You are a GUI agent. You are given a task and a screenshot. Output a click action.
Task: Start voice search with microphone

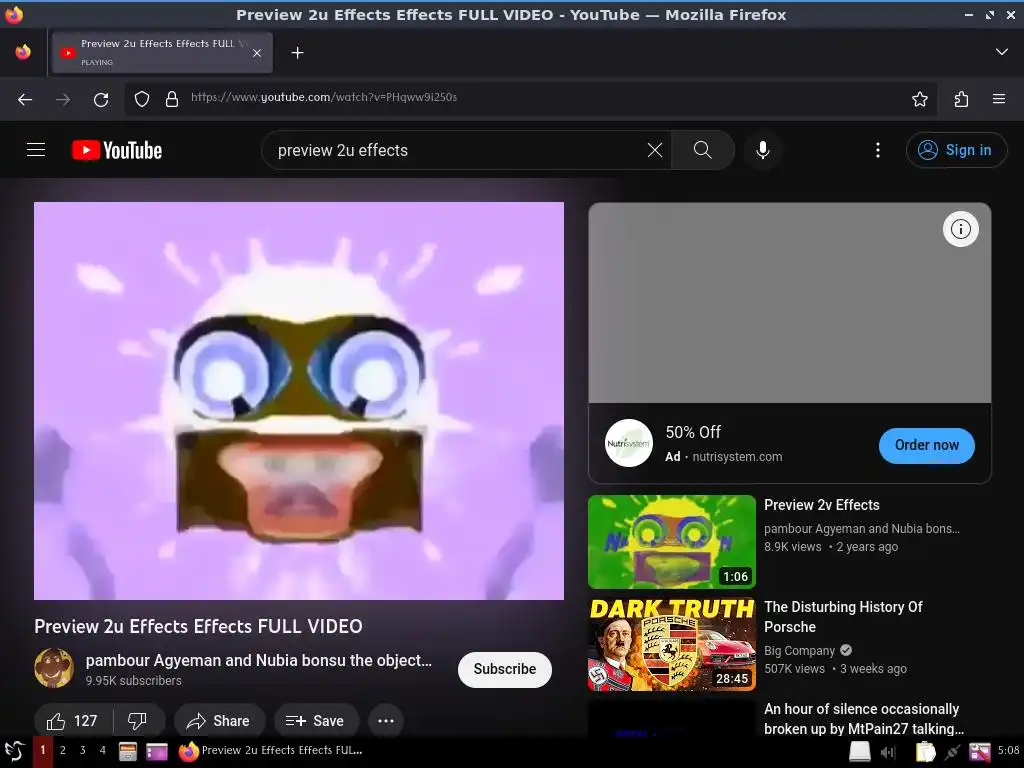[762, 150]
